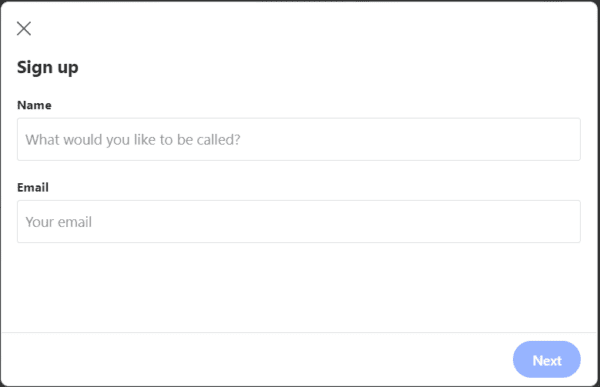Select the 'What would you like to be called?' box
This screenshot has height=387, width=600.
pos(299,139)
